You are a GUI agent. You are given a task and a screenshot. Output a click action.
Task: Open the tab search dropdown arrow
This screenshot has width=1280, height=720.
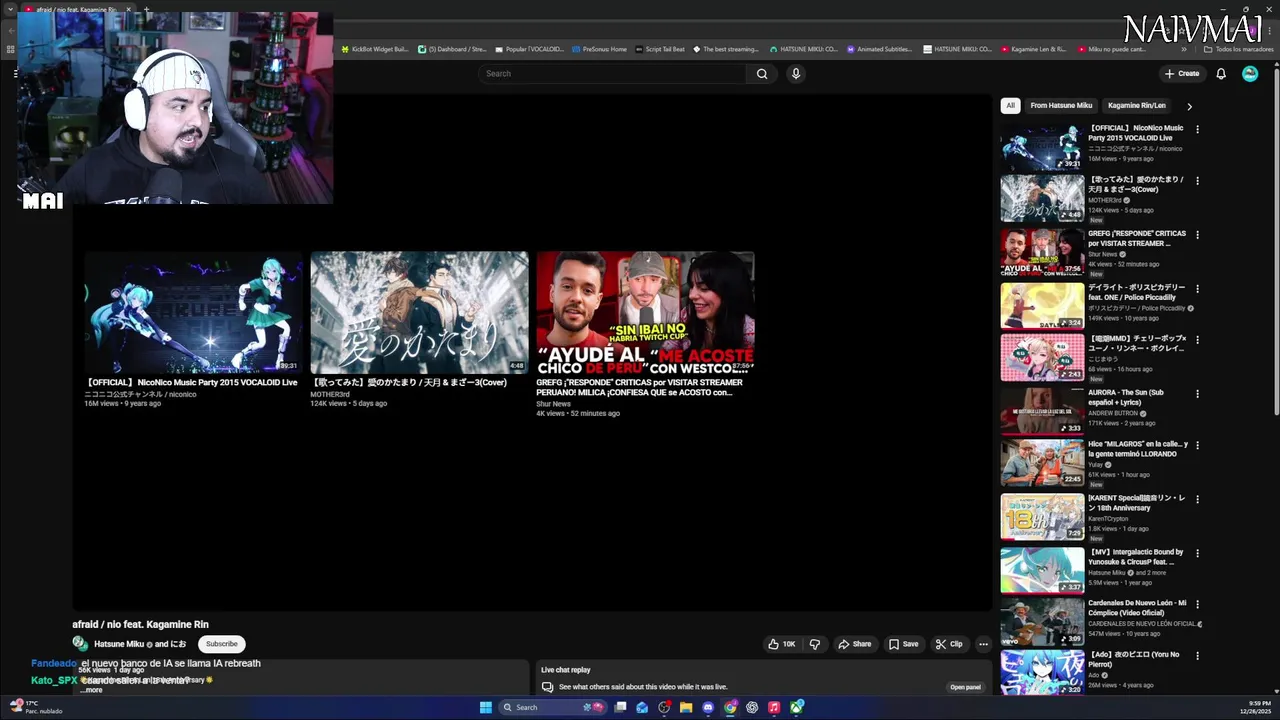point(10,9)
